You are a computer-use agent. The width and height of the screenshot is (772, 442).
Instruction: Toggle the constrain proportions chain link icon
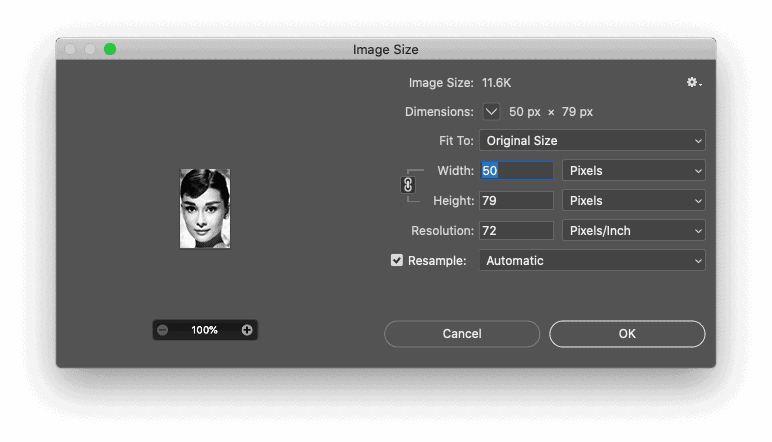click(x=408, y=185)
